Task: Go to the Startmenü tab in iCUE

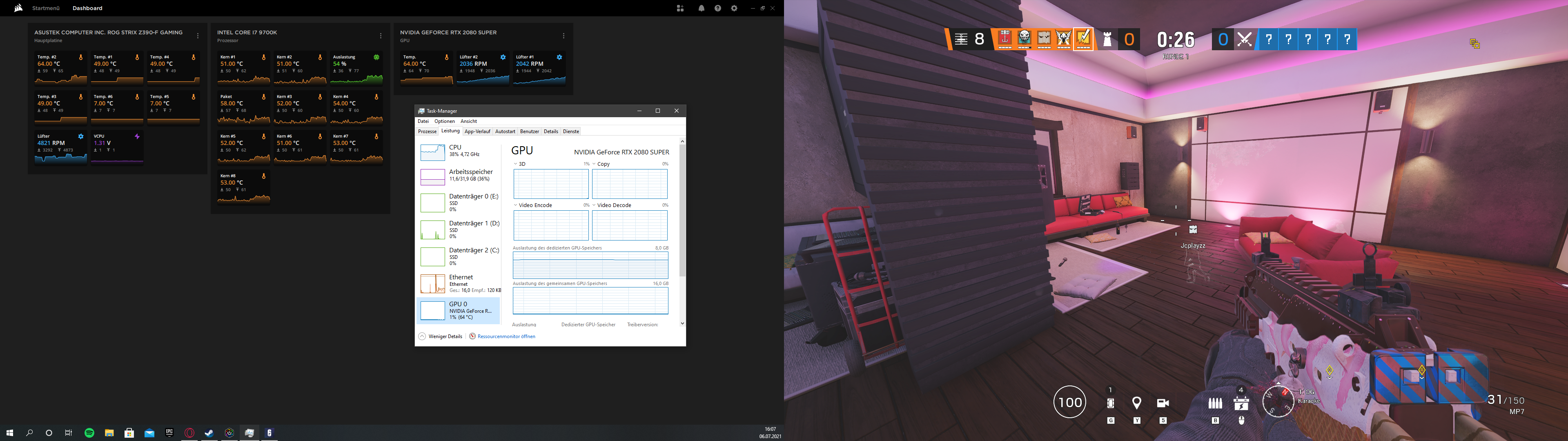Action: [x=46, y=9]
